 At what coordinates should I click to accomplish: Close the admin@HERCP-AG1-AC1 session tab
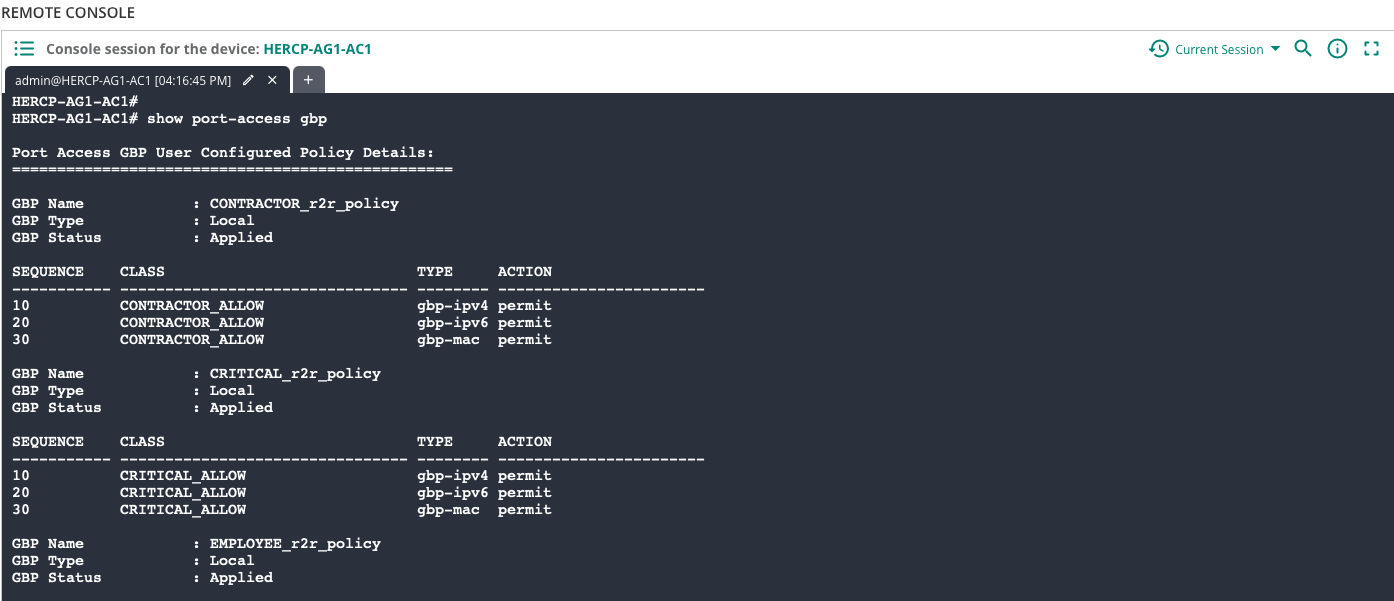[272, 80]
